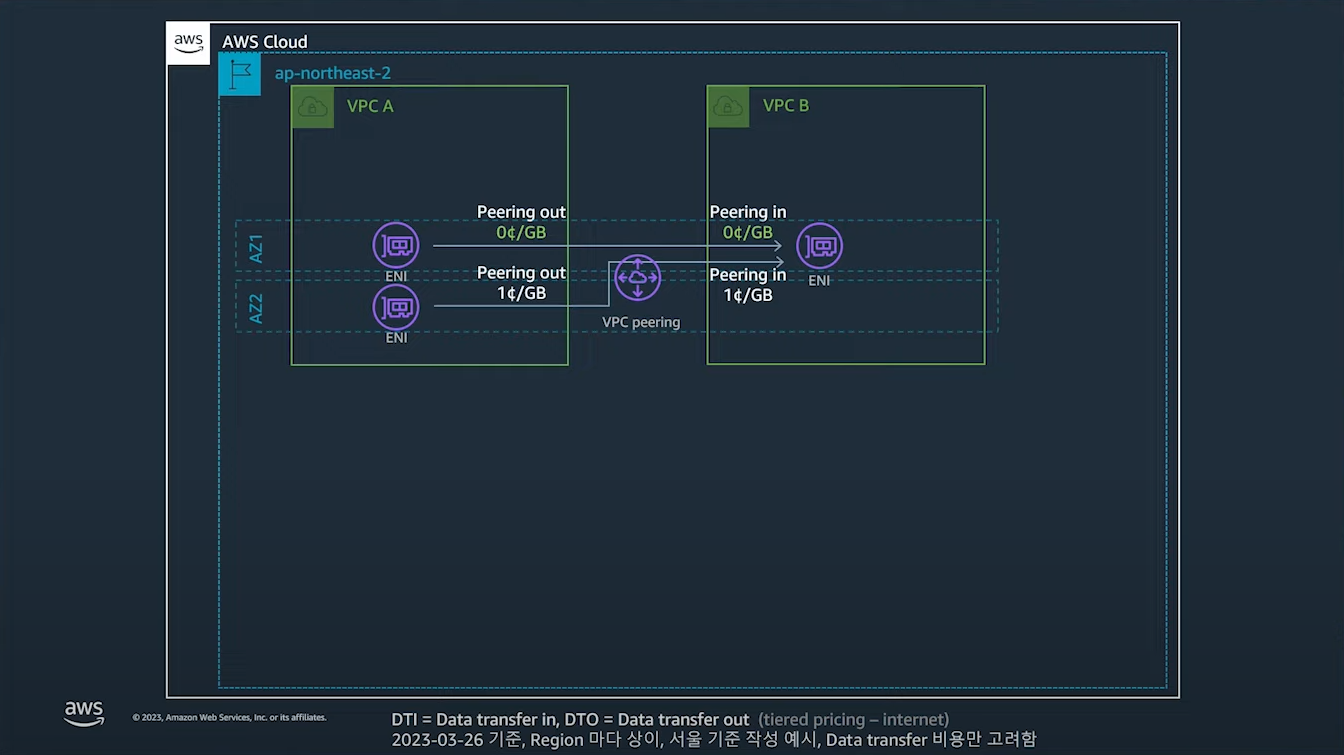This screenshot has width=1344, height=755.
Task: Click 'Peering in 1¢/GB' label
Action: pos(748,285)
